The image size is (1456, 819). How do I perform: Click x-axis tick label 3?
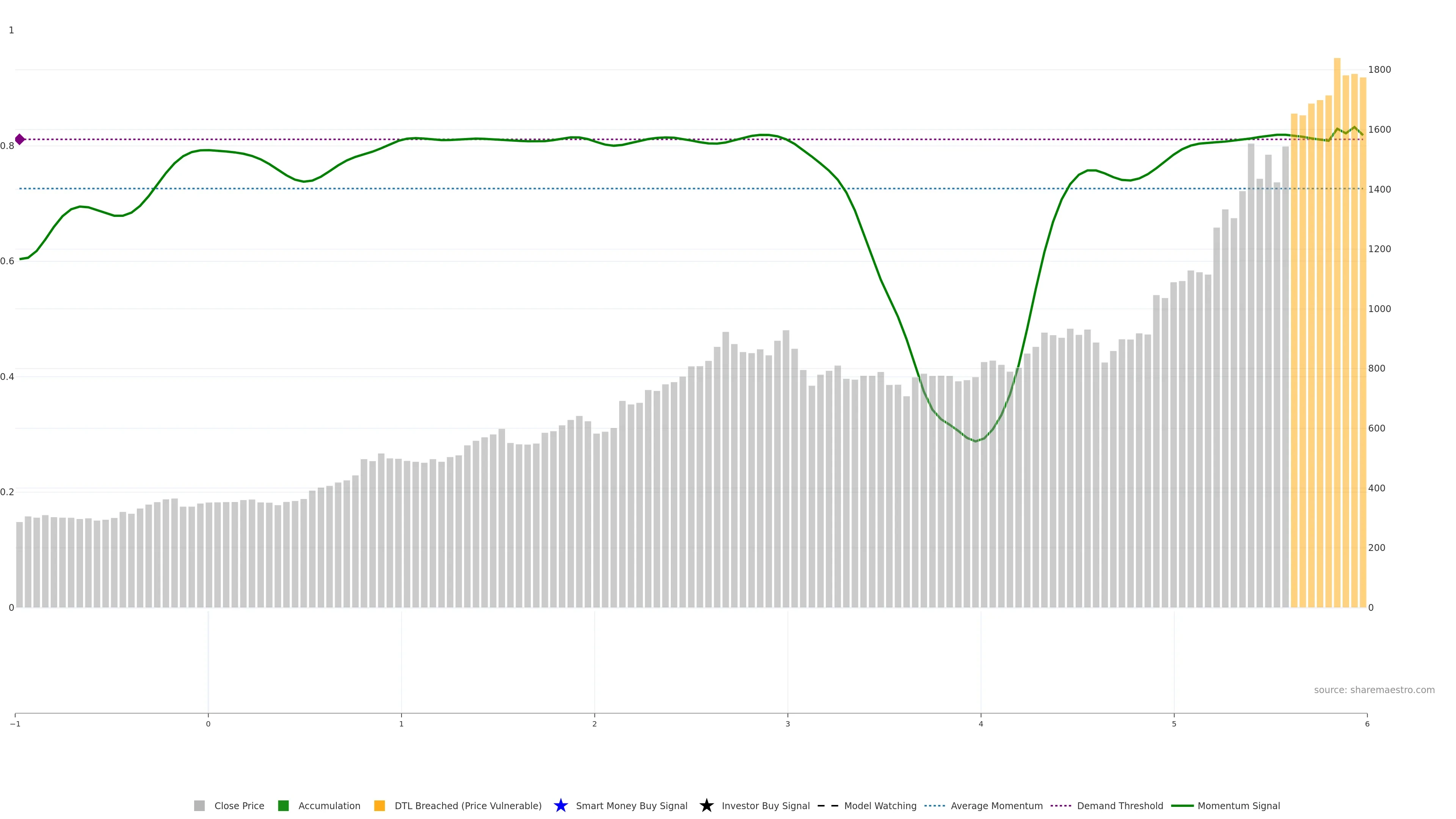pyautogui.click(x=788, y=724)
